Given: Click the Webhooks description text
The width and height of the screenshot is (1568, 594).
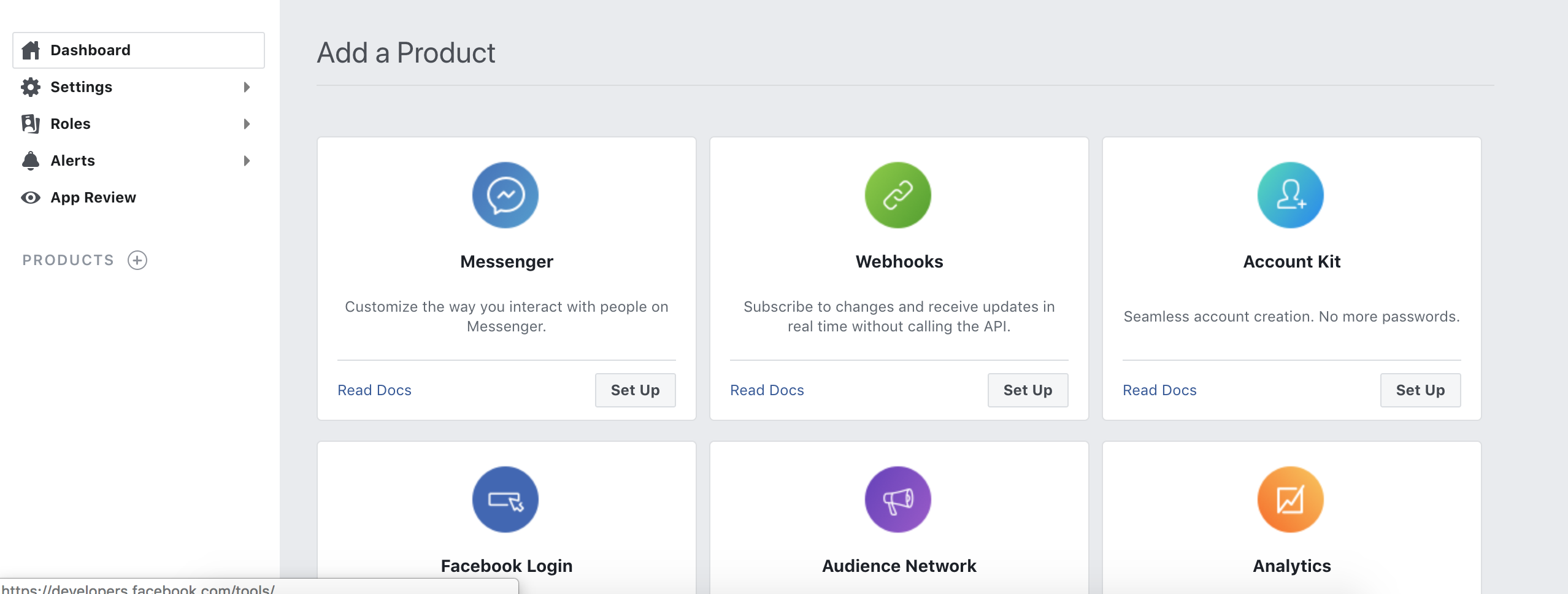Looking at the screenshot, I should [899, 317].
